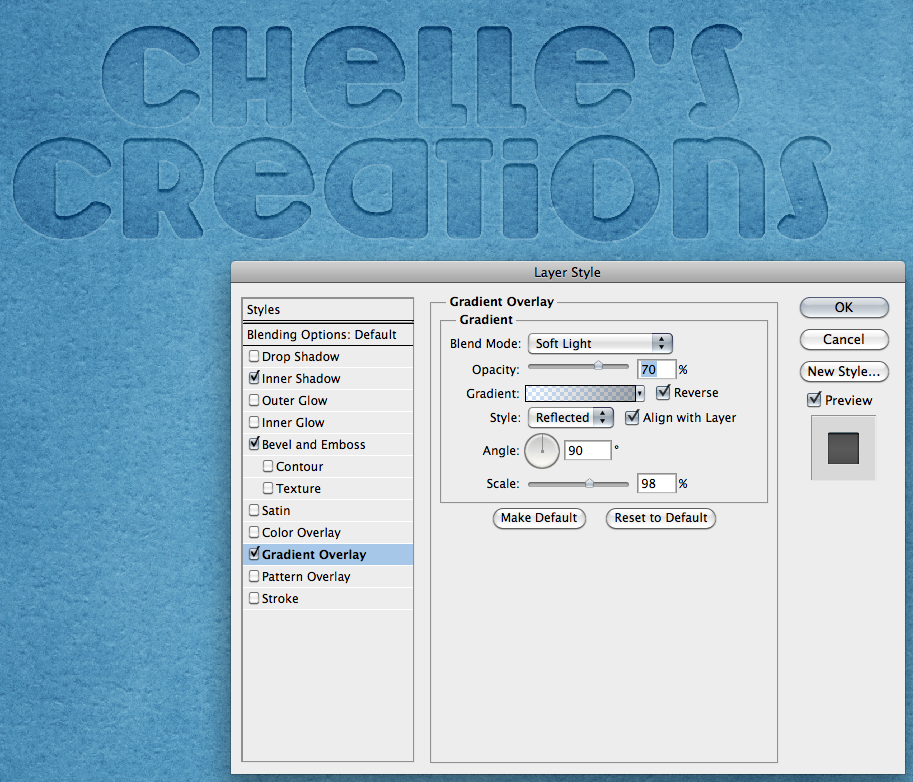Select the Pattern Overlay label
The width and height of the screenshot is (913, 782).
pyautogui.click(x=306, y=576)
